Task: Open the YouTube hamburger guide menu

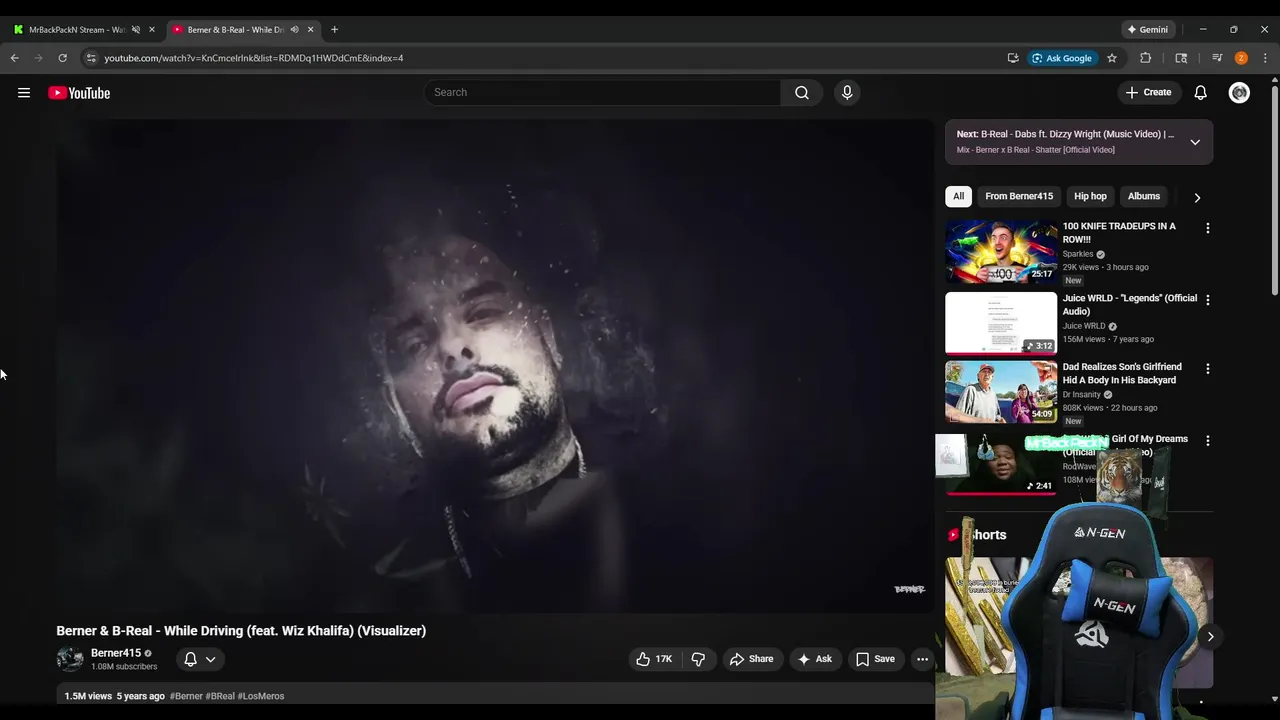Action: pyautogui.click(x=24, y=93)
